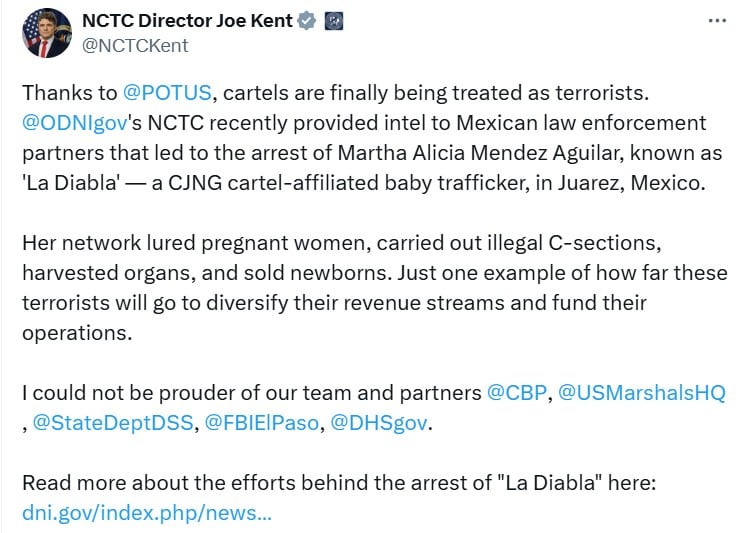Click the tweet text about 'La Diabla' arrest
This screenshot has width=742, height=533.
click(x=372, y=138)
